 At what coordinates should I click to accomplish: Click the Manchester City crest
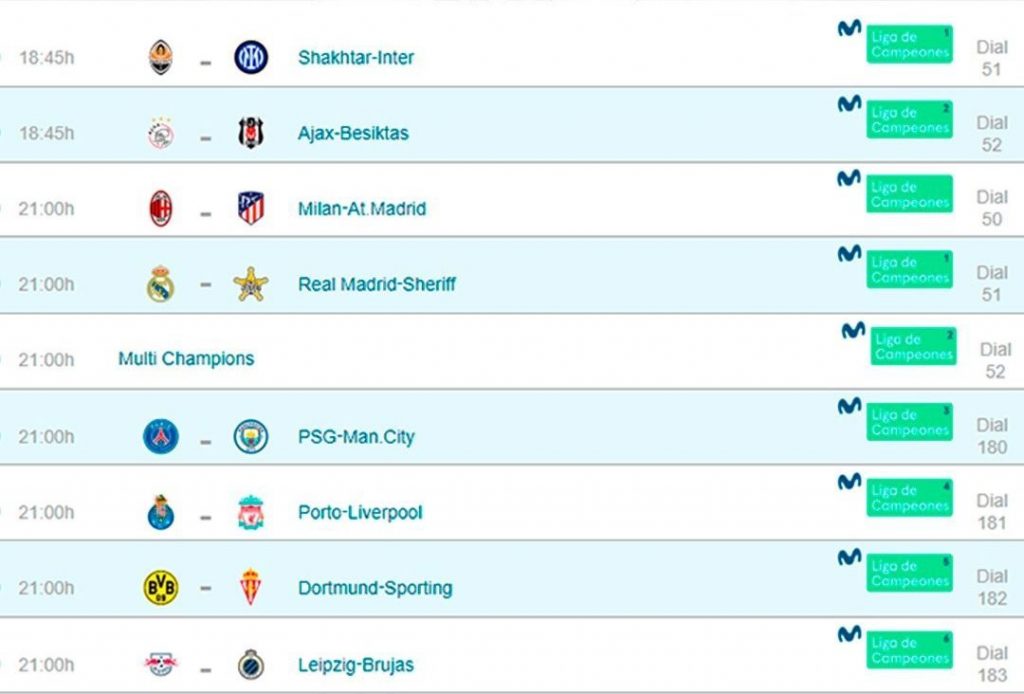tap(251, 436)
